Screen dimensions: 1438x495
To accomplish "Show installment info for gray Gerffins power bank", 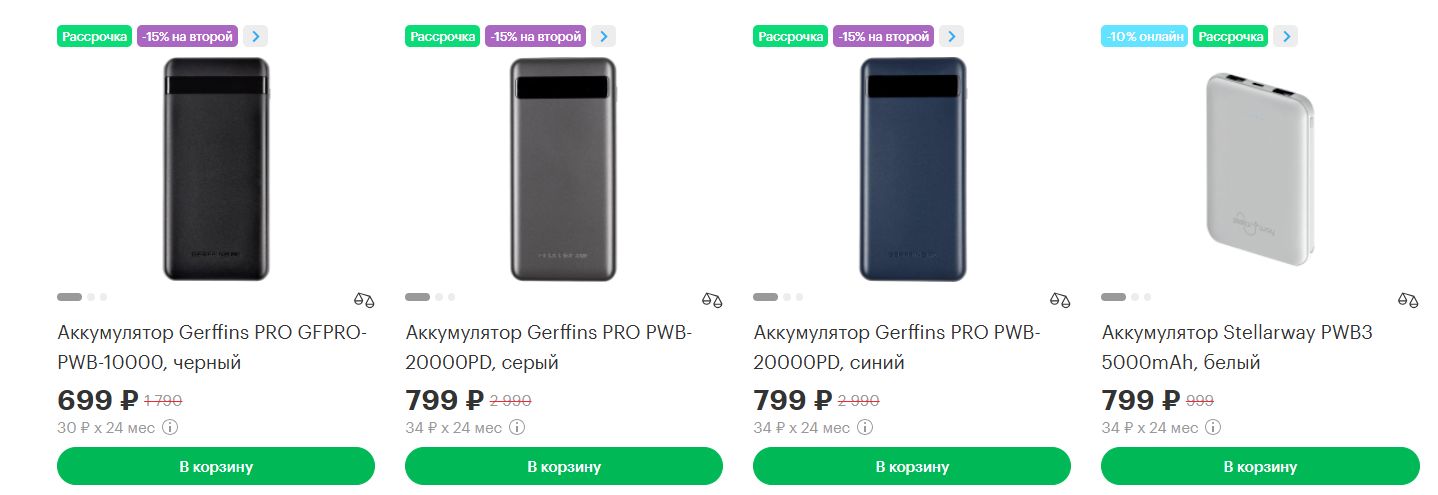I will pyautogui.click(x=517, y=428).
